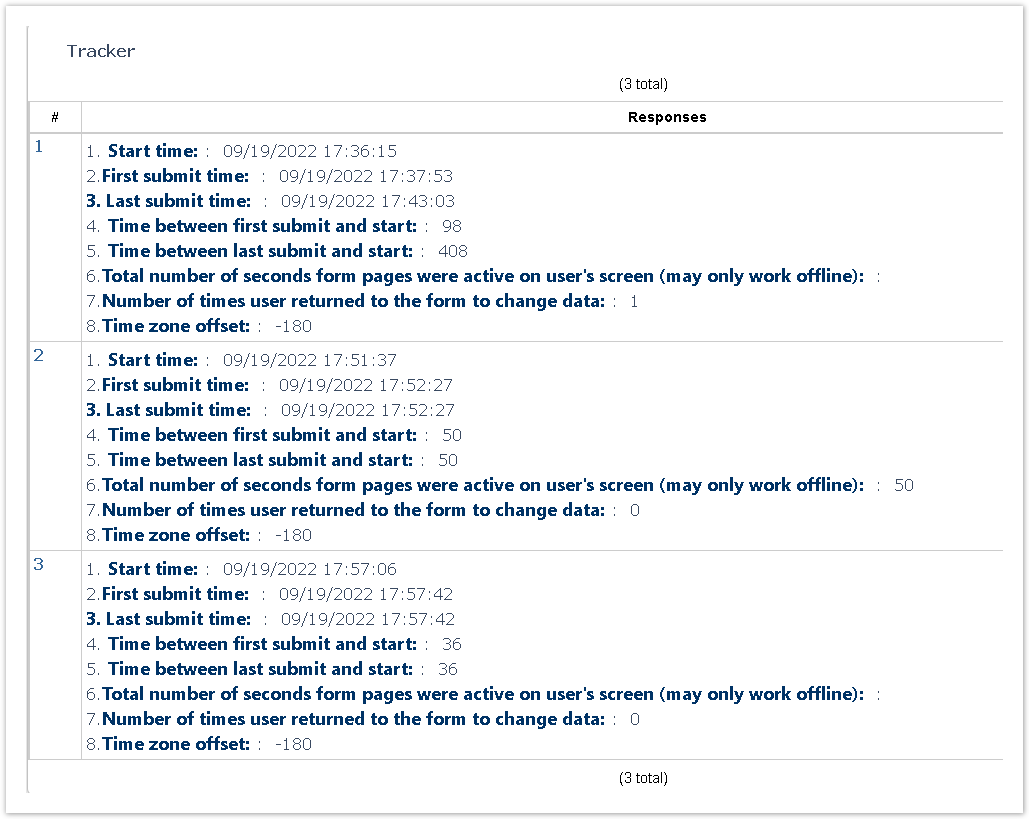Select start time 09/19/2022 17:36:15

310,152
